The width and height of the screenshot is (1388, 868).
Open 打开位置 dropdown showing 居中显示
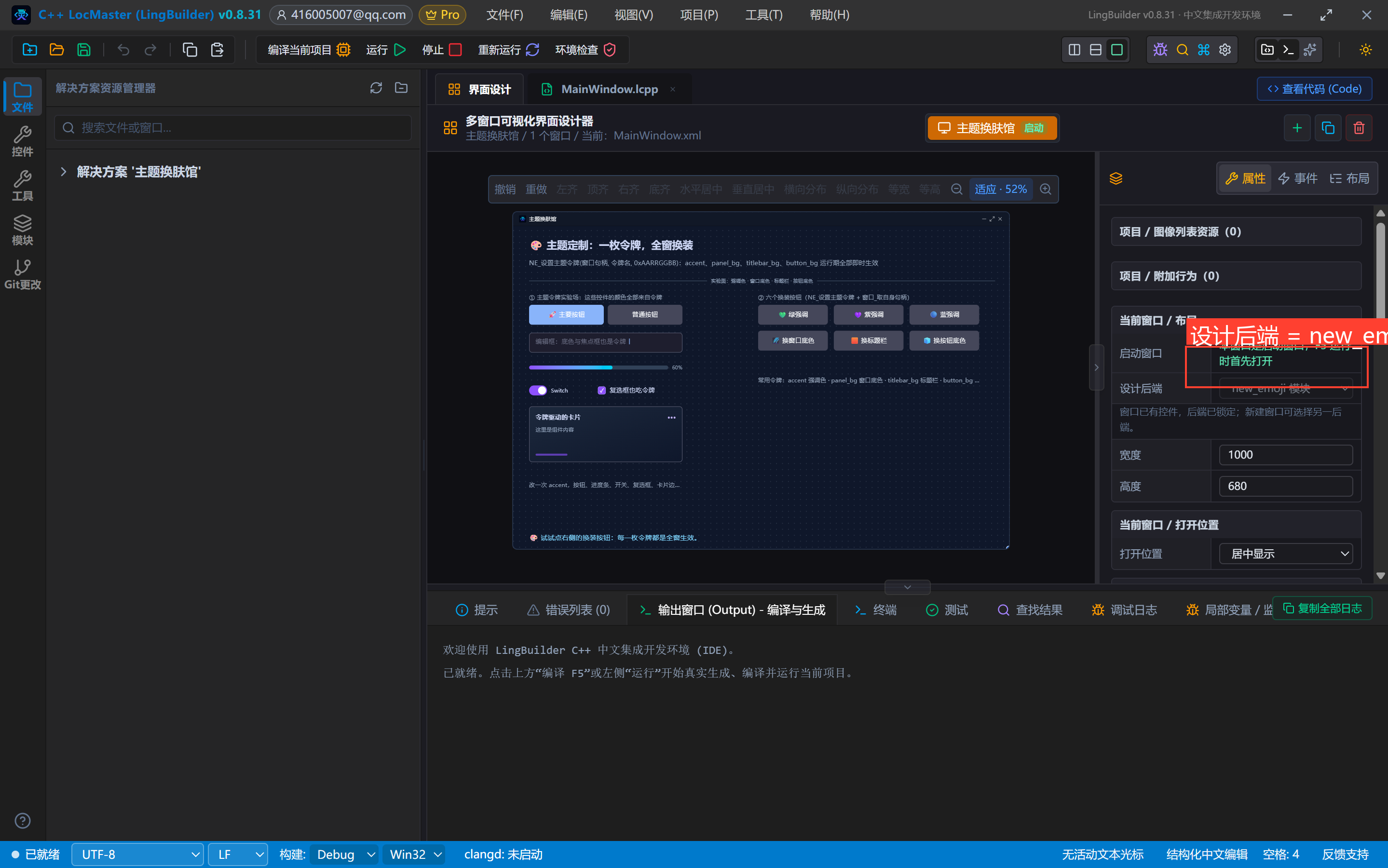1286,554
